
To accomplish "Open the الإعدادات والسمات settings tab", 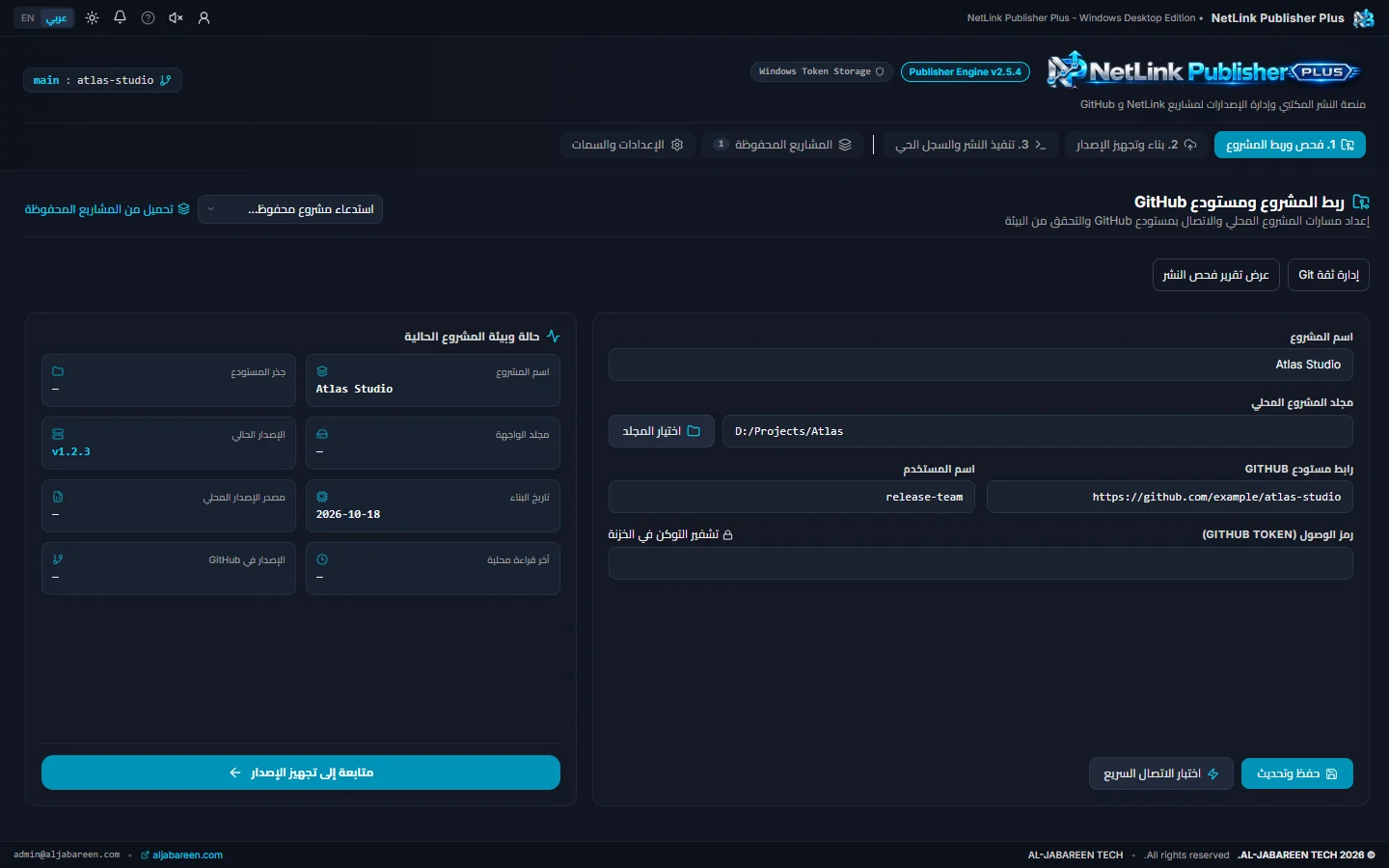I will (x=627, y=145).
